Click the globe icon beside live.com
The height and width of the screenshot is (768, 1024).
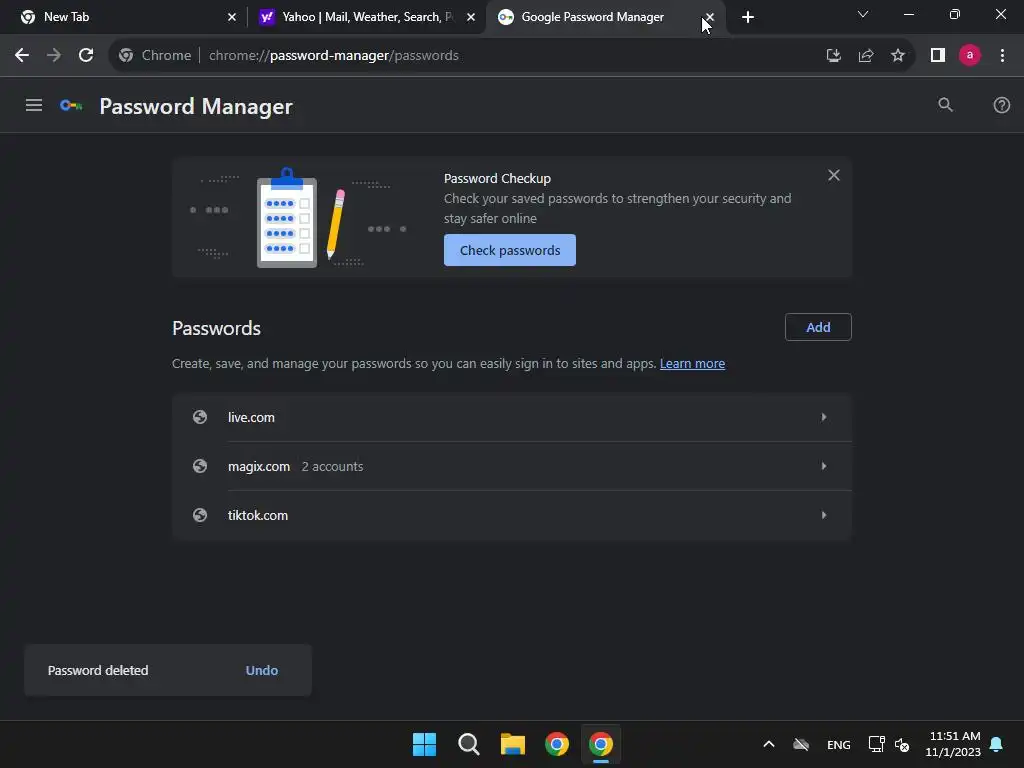click(200, 417)
